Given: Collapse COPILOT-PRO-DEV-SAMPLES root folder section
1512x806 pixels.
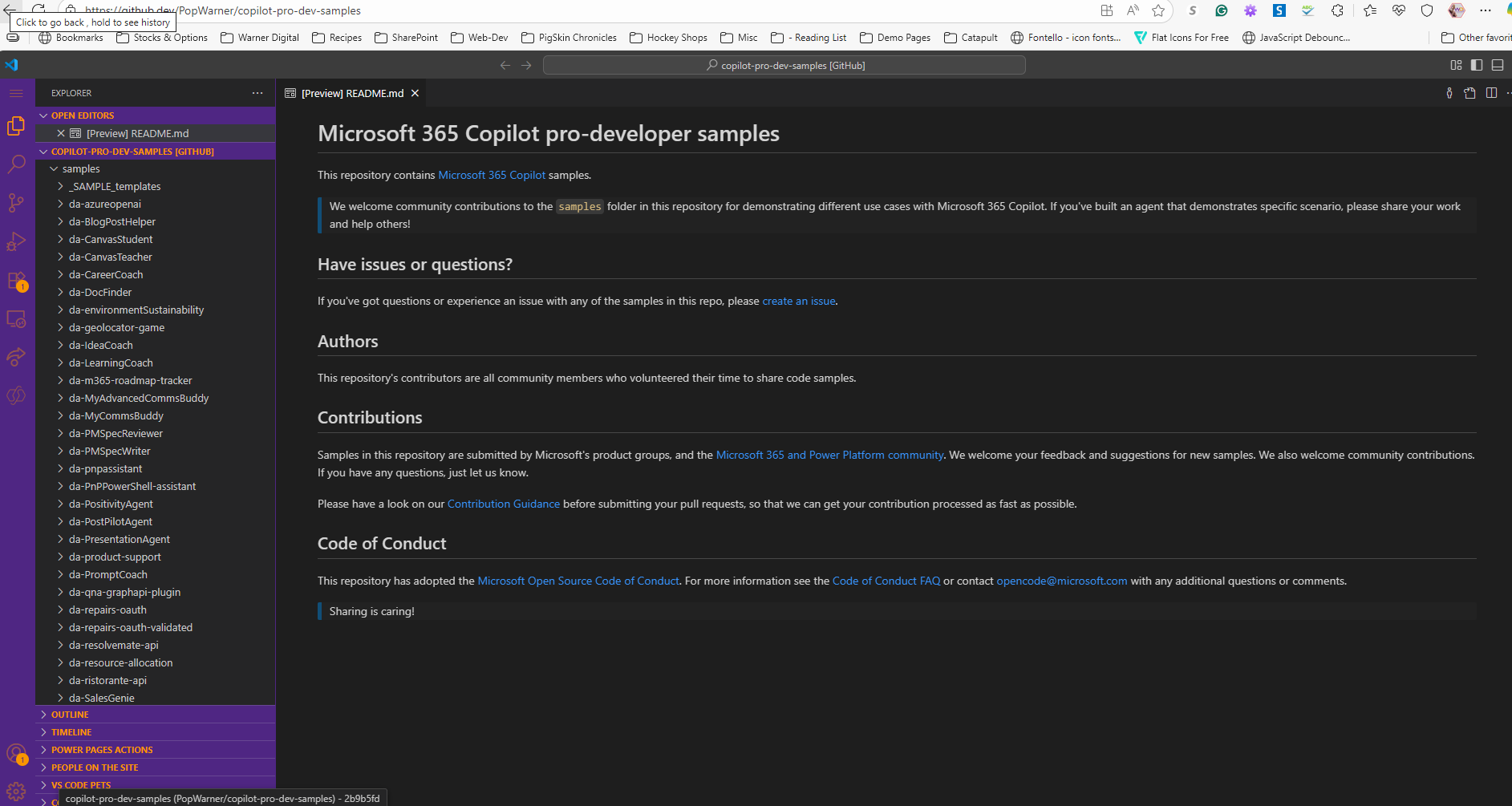Looking at the screenshot, I should (156, 152).
